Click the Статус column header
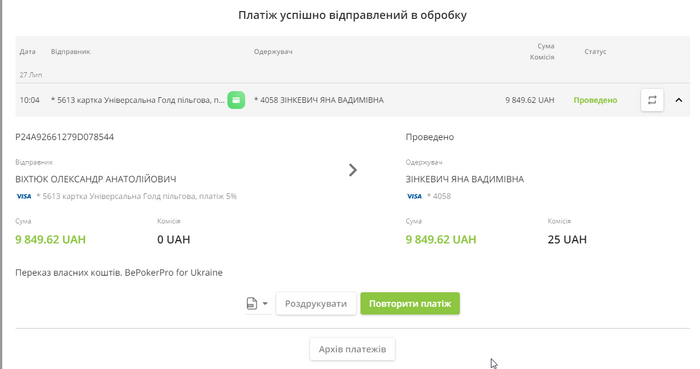 (x=595, y=52)
